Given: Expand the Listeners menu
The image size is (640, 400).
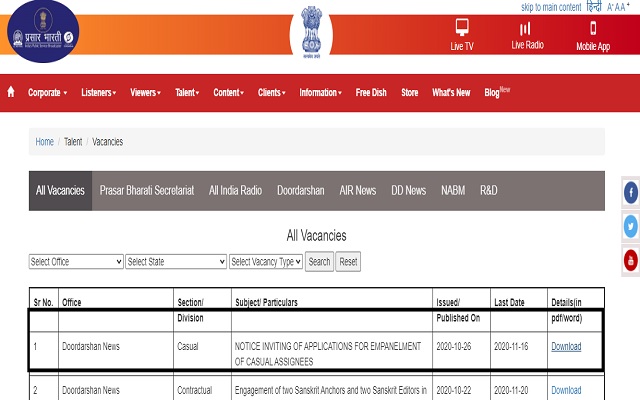Looking at the screenshot, I should 98,93.
